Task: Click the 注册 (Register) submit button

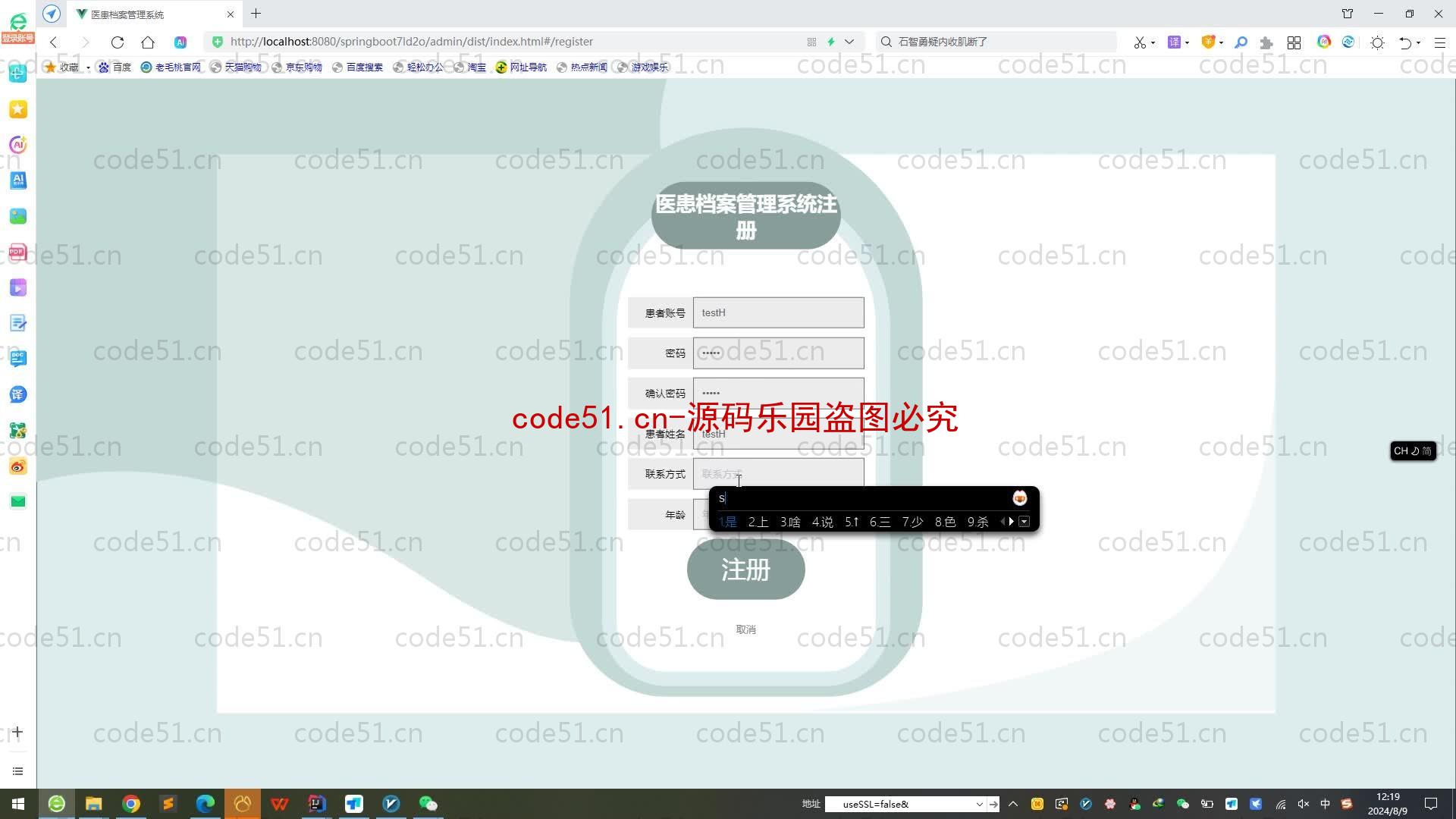Action: pos(745,570)
